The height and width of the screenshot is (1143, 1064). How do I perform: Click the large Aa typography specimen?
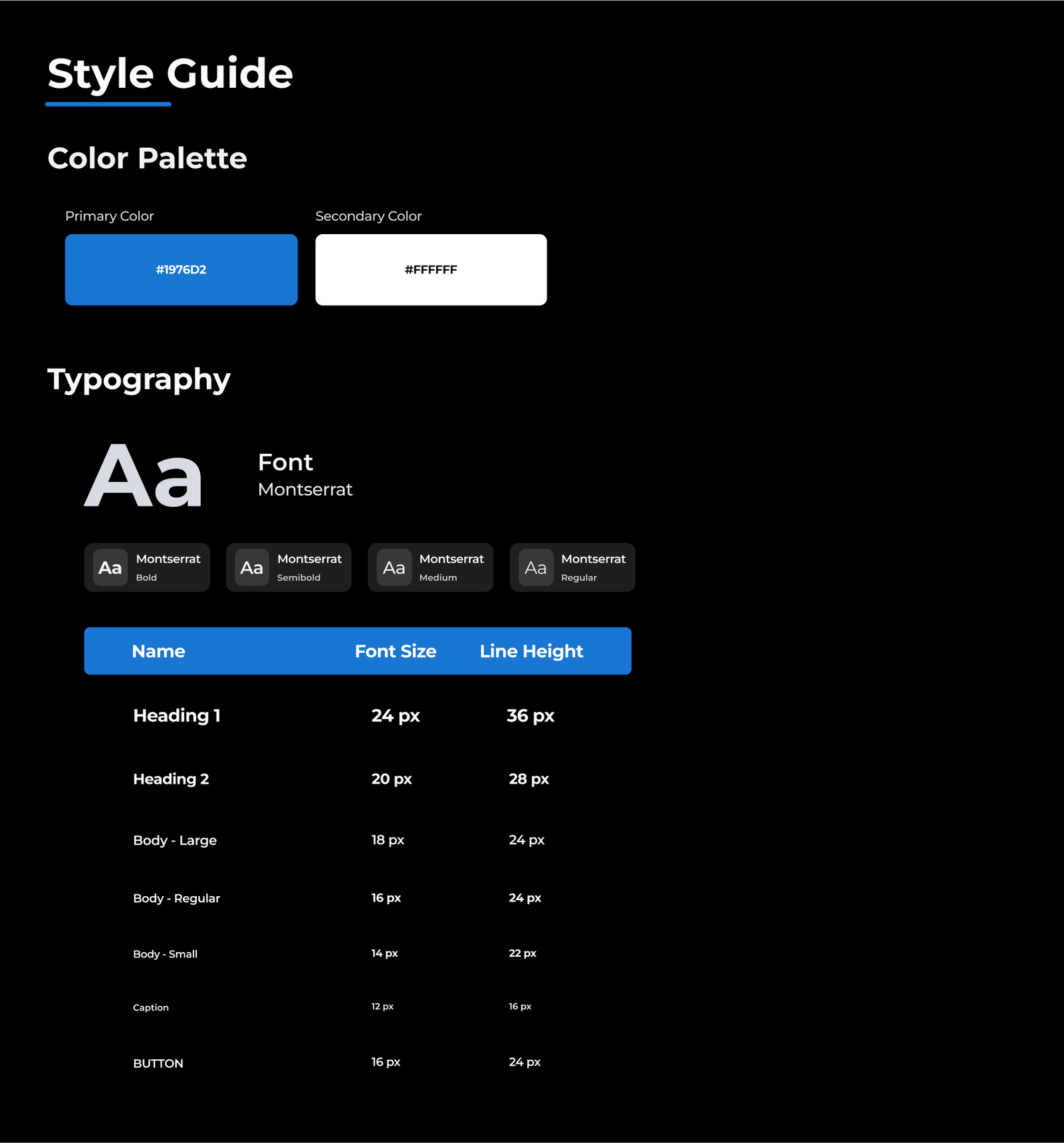pos(143,476)
